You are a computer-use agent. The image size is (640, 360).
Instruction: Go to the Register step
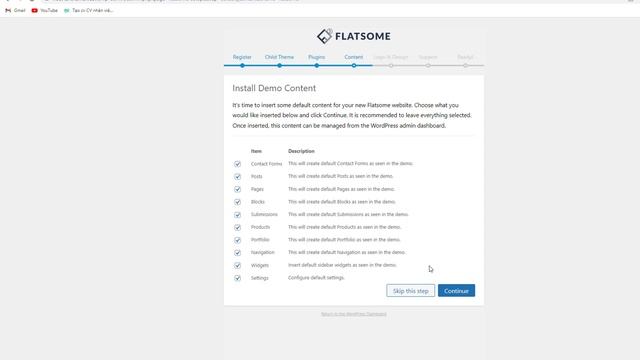tap(242, 57)
